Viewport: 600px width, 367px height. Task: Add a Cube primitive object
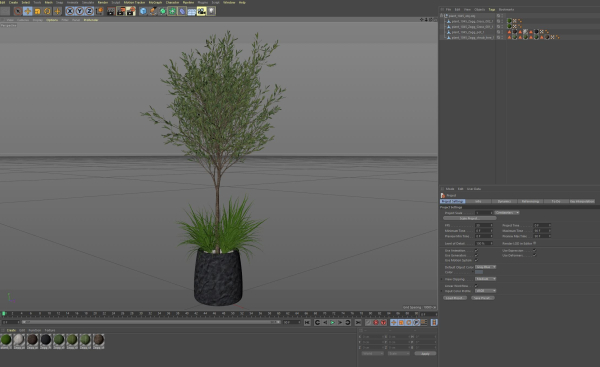click(143, 11)
